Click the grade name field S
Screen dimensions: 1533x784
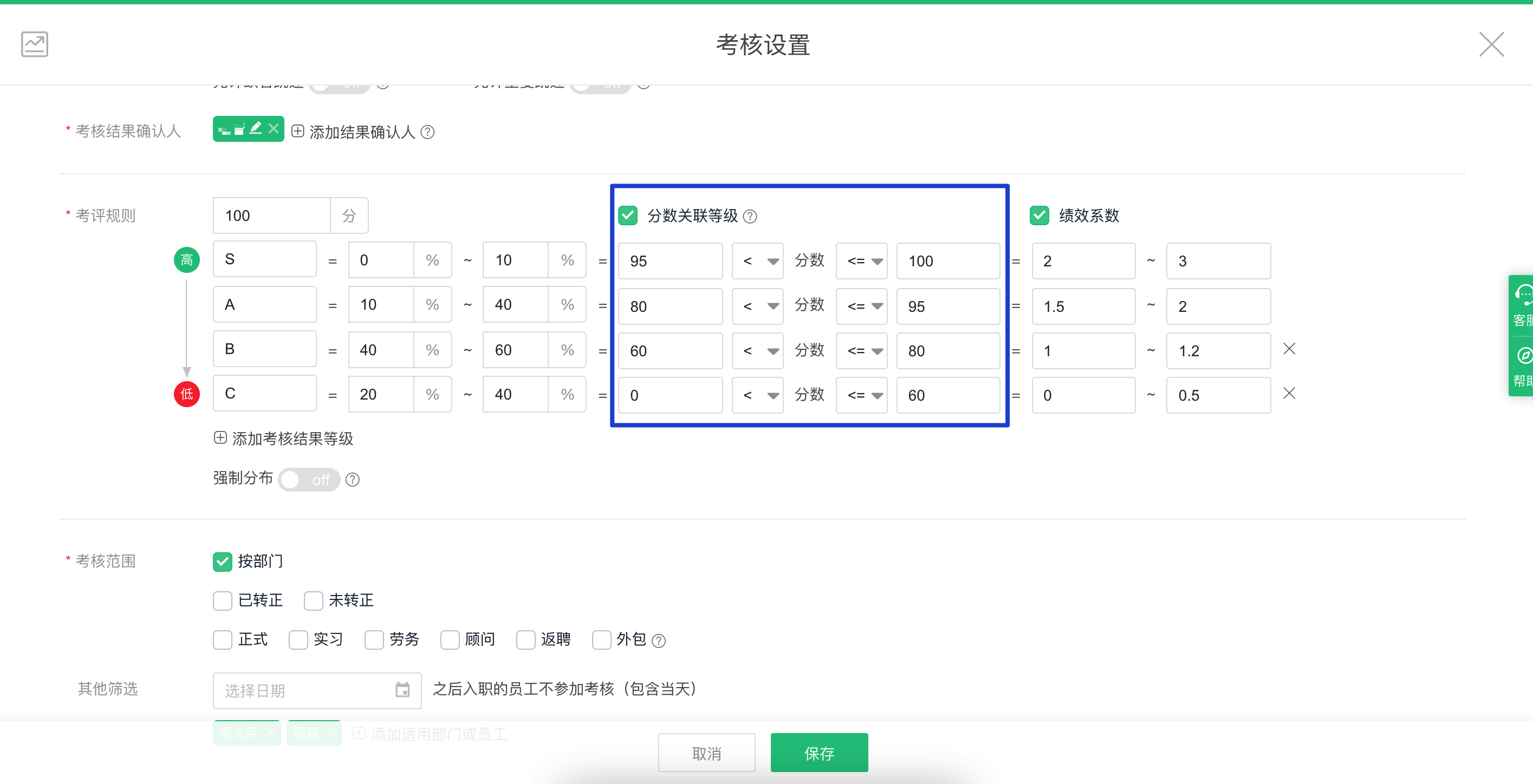264,259
